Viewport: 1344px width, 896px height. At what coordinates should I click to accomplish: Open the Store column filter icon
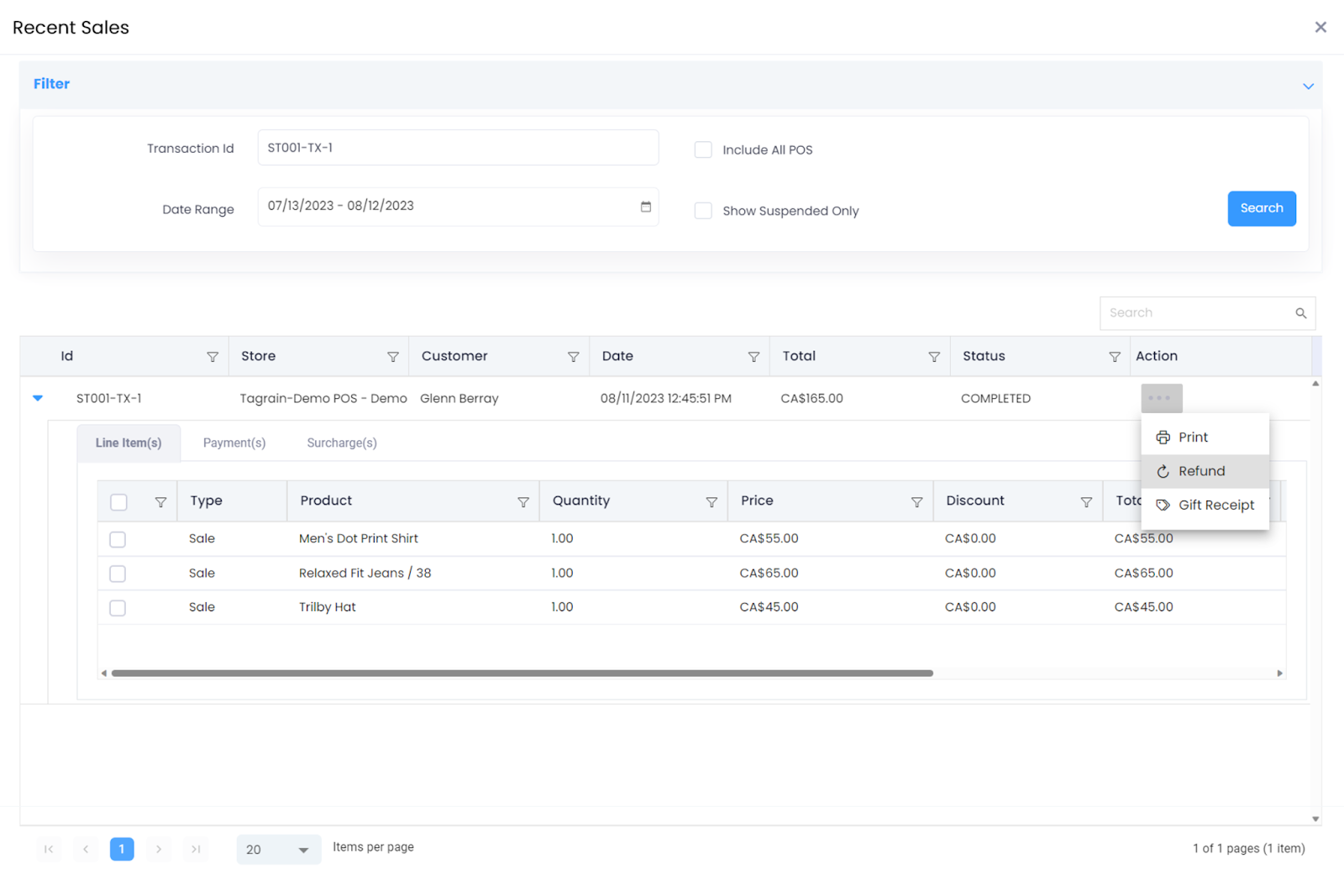[x=392, y=357]
